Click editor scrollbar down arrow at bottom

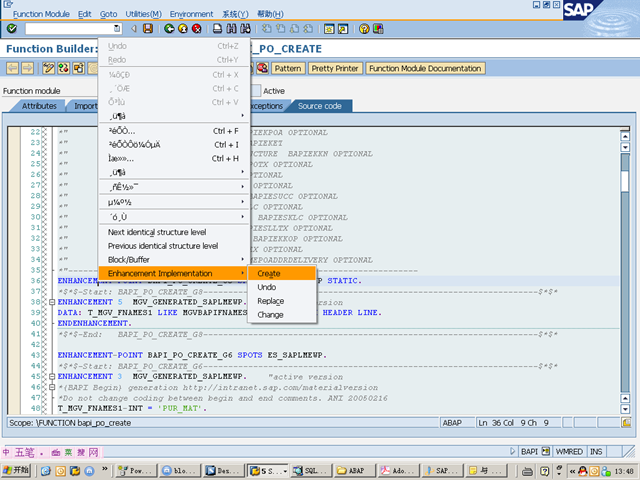coord(625,409)
